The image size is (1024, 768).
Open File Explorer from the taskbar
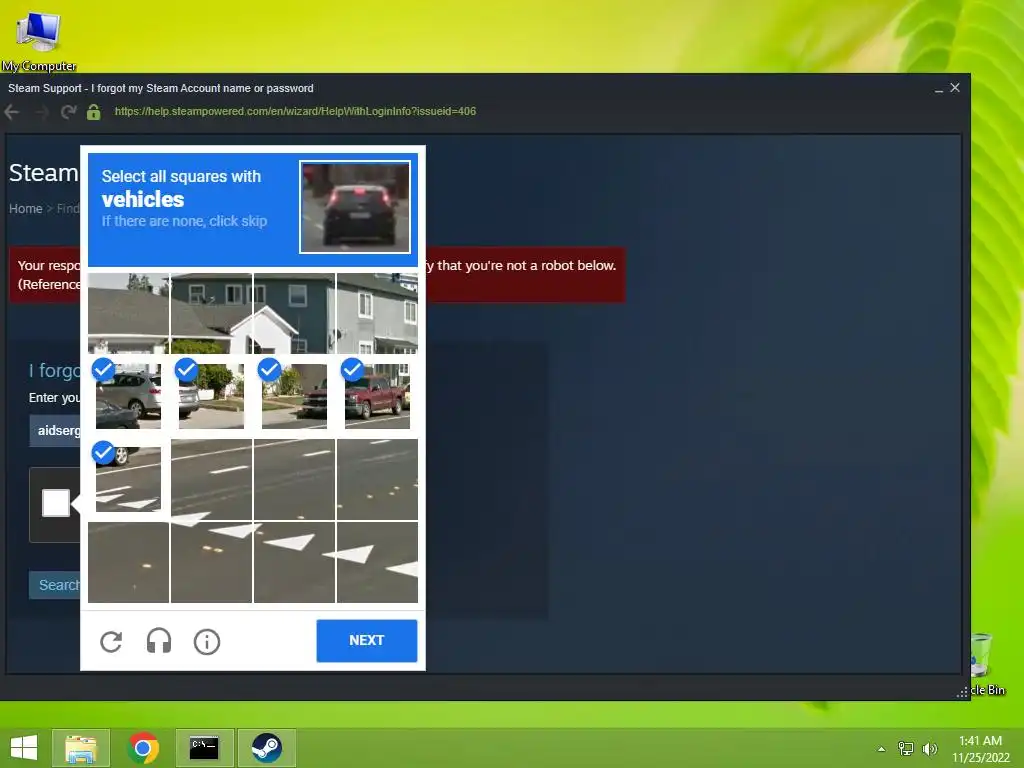[81, 748]
